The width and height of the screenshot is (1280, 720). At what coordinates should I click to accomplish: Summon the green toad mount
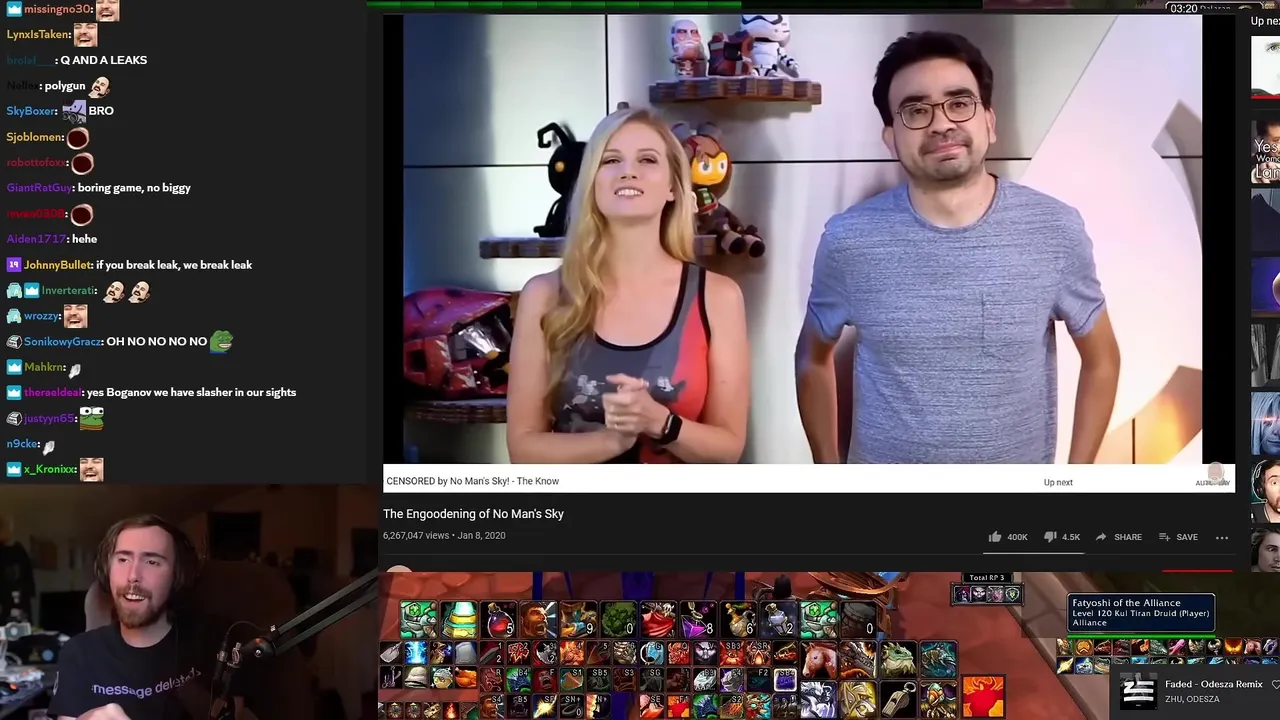coord(898,659)
